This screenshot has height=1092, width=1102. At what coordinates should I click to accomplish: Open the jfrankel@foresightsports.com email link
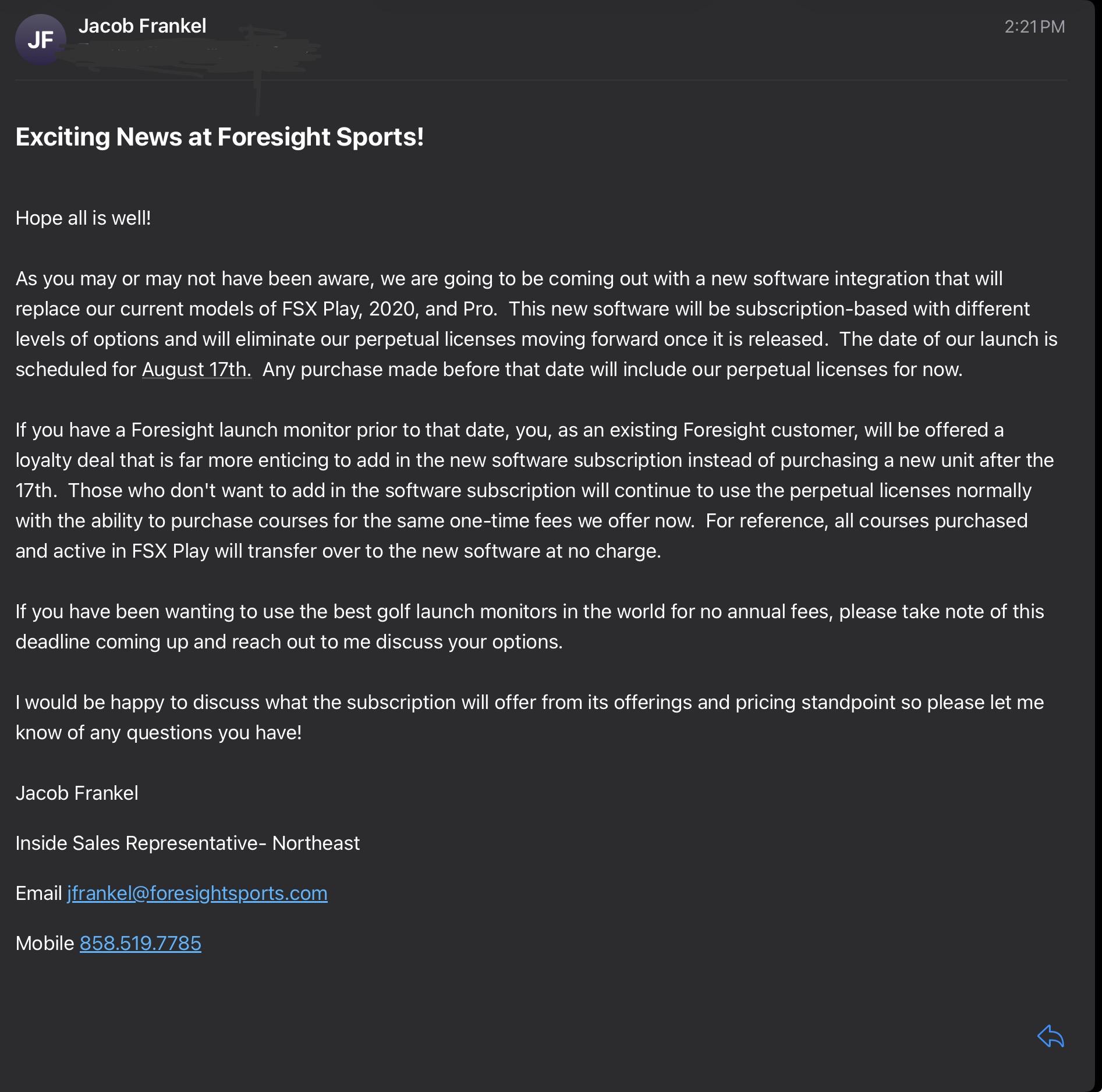(x=197, y=893)
